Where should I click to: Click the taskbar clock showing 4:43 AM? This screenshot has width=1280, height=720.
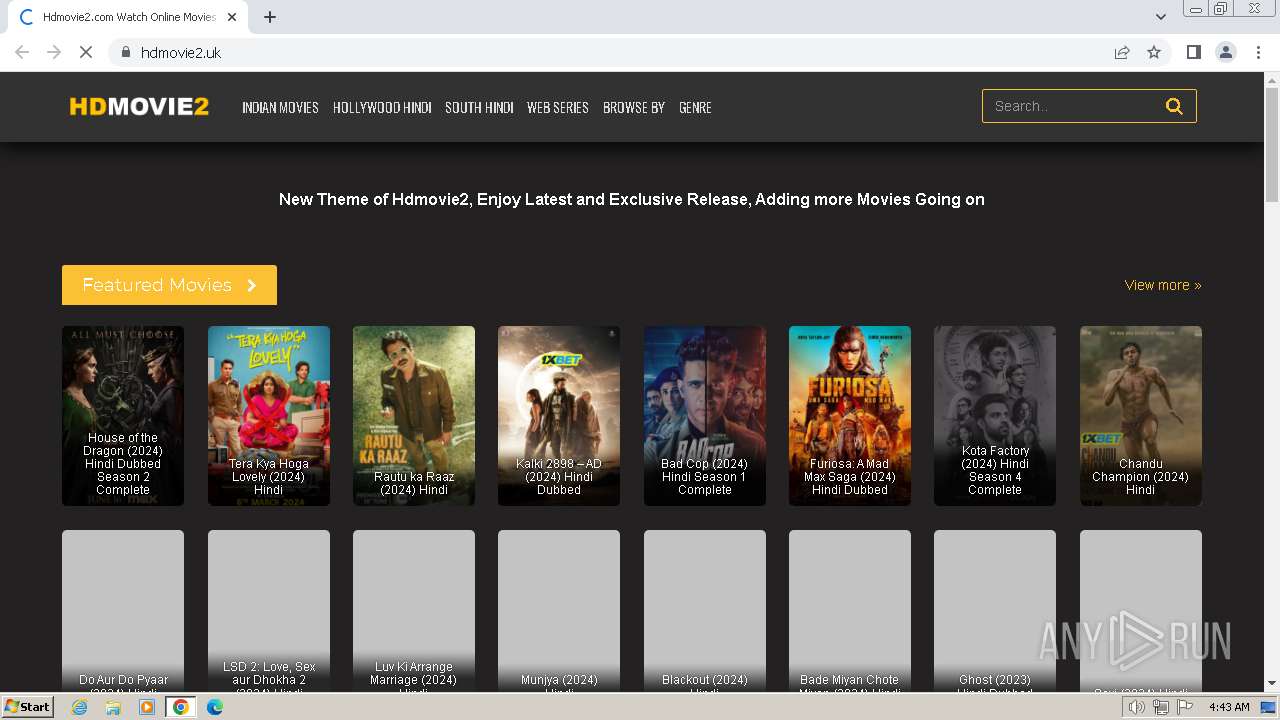coord(1229,707)
